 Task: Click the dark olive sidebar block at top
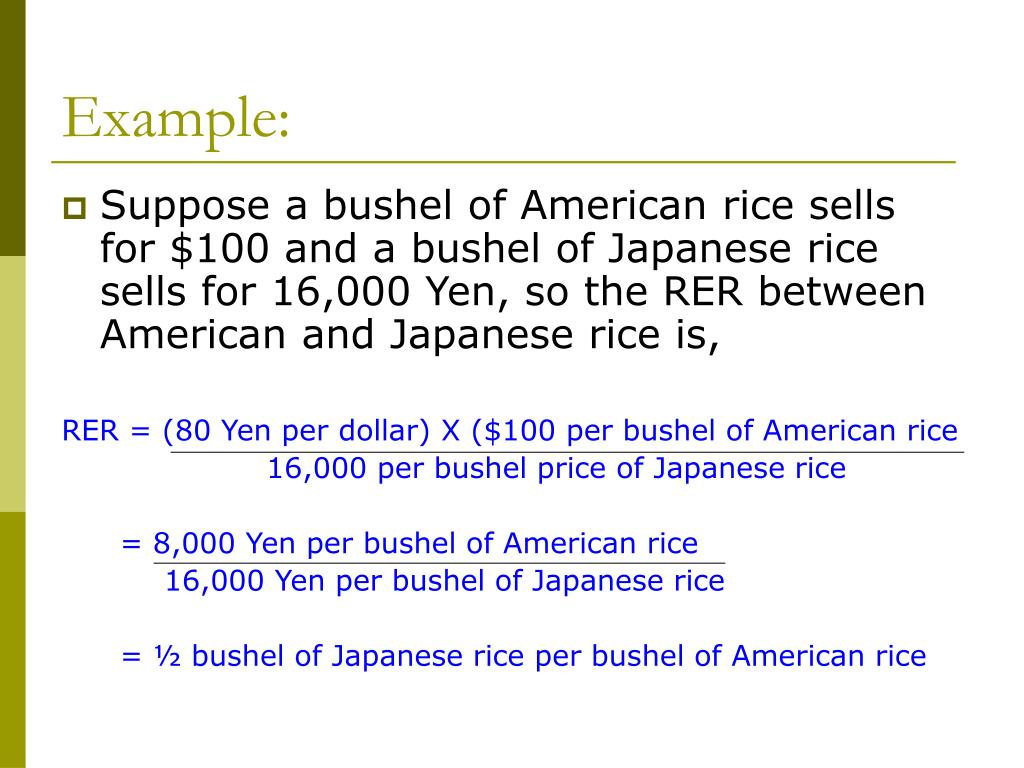[x=12, y=128]
